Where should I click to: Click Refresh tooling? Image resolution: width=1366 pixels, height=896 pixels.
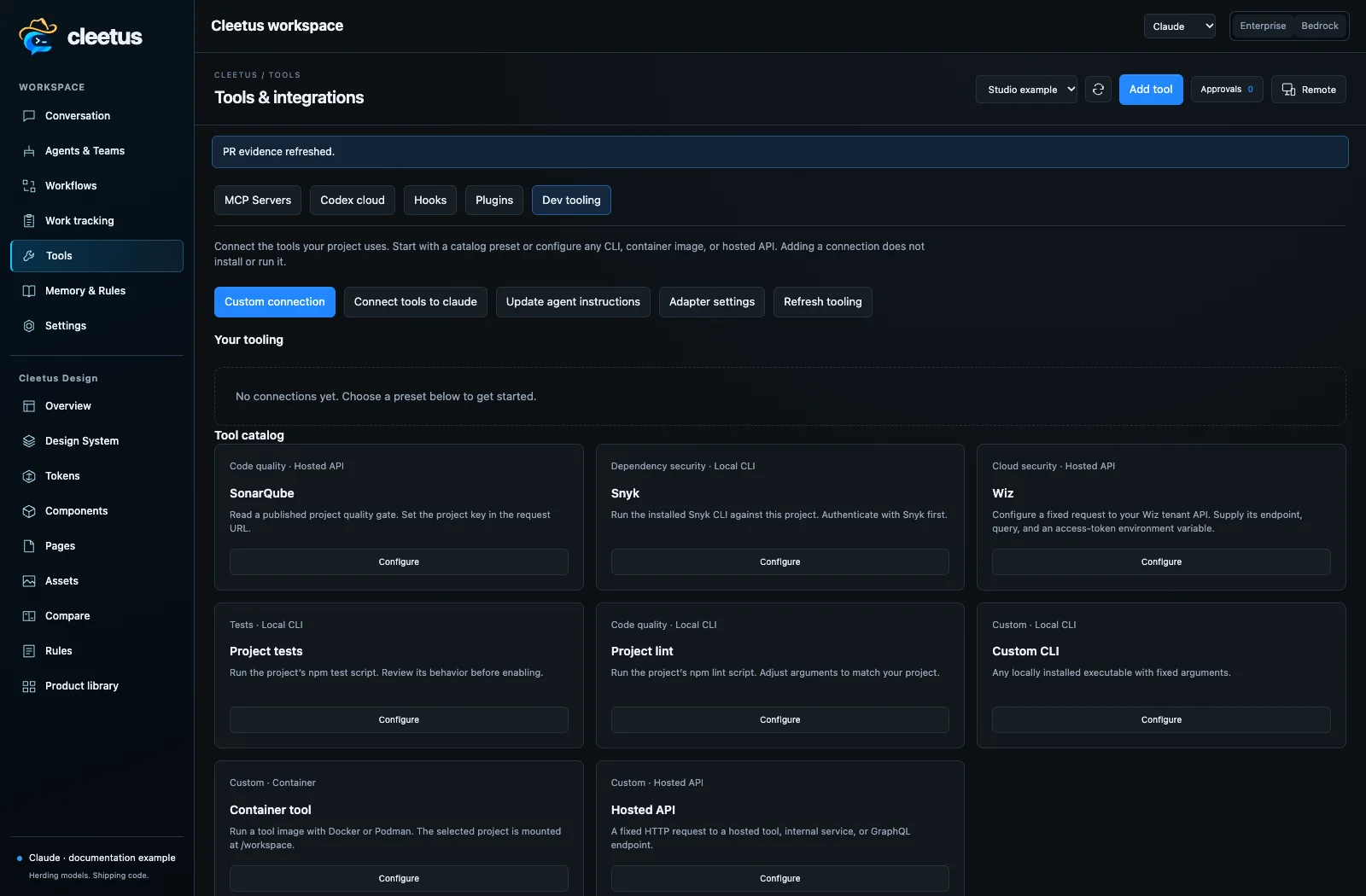(823, 302)
